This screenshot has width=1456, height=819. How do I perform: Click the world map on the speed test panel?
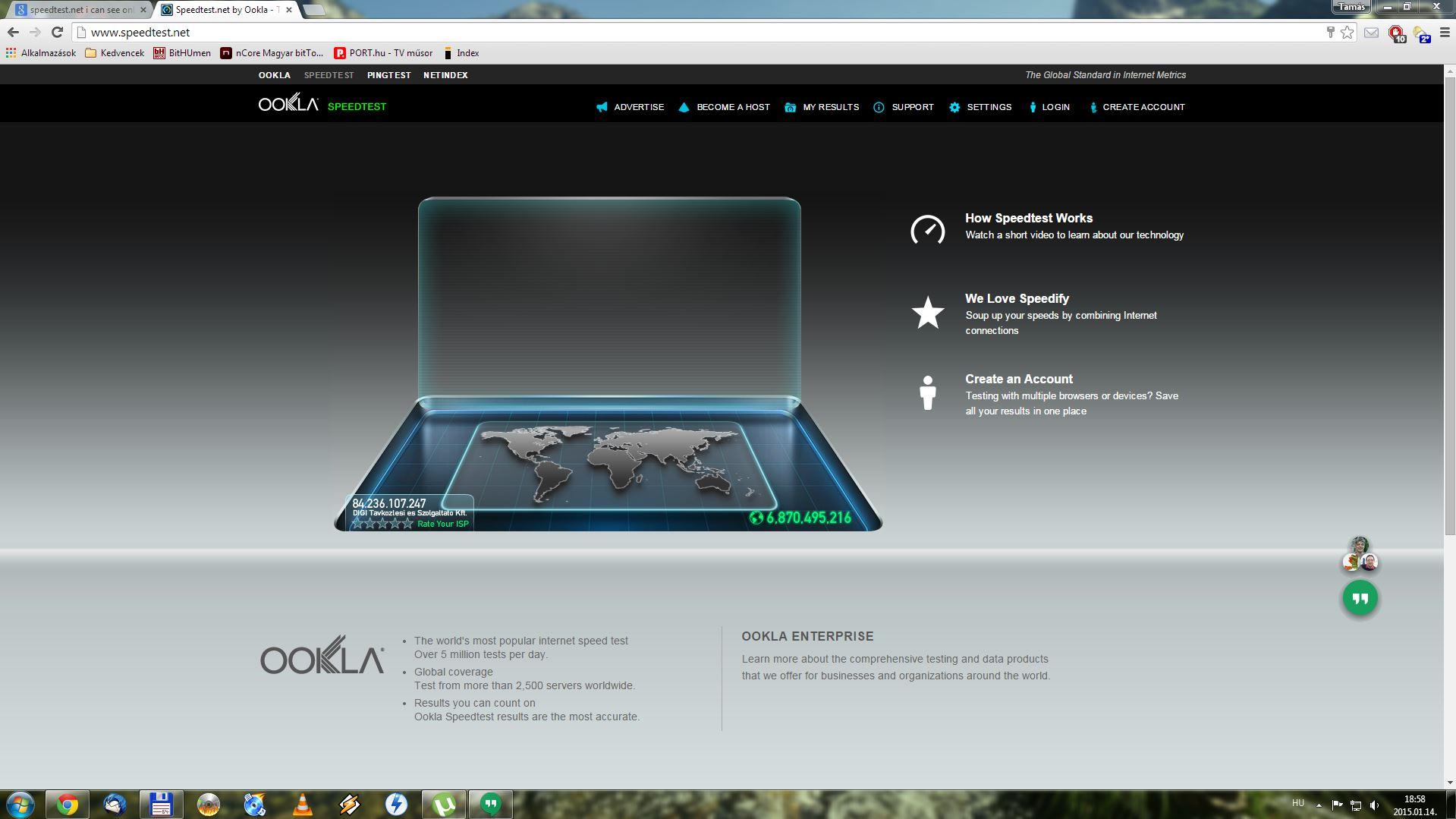(x=609, y=463)
